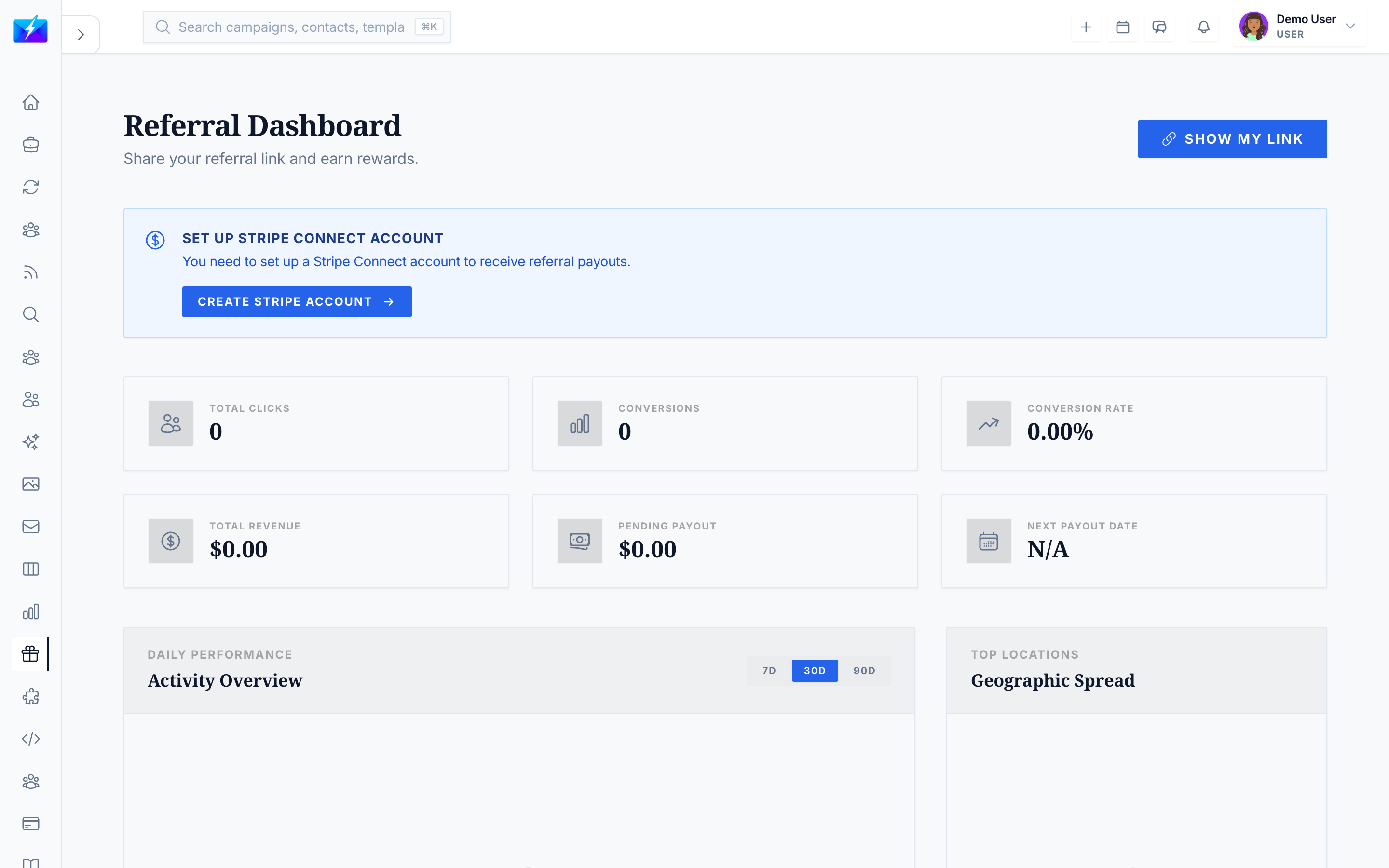Click the Pending Payout cash icon
Screen dimensions: 1389x868
(x=579, y=541)
